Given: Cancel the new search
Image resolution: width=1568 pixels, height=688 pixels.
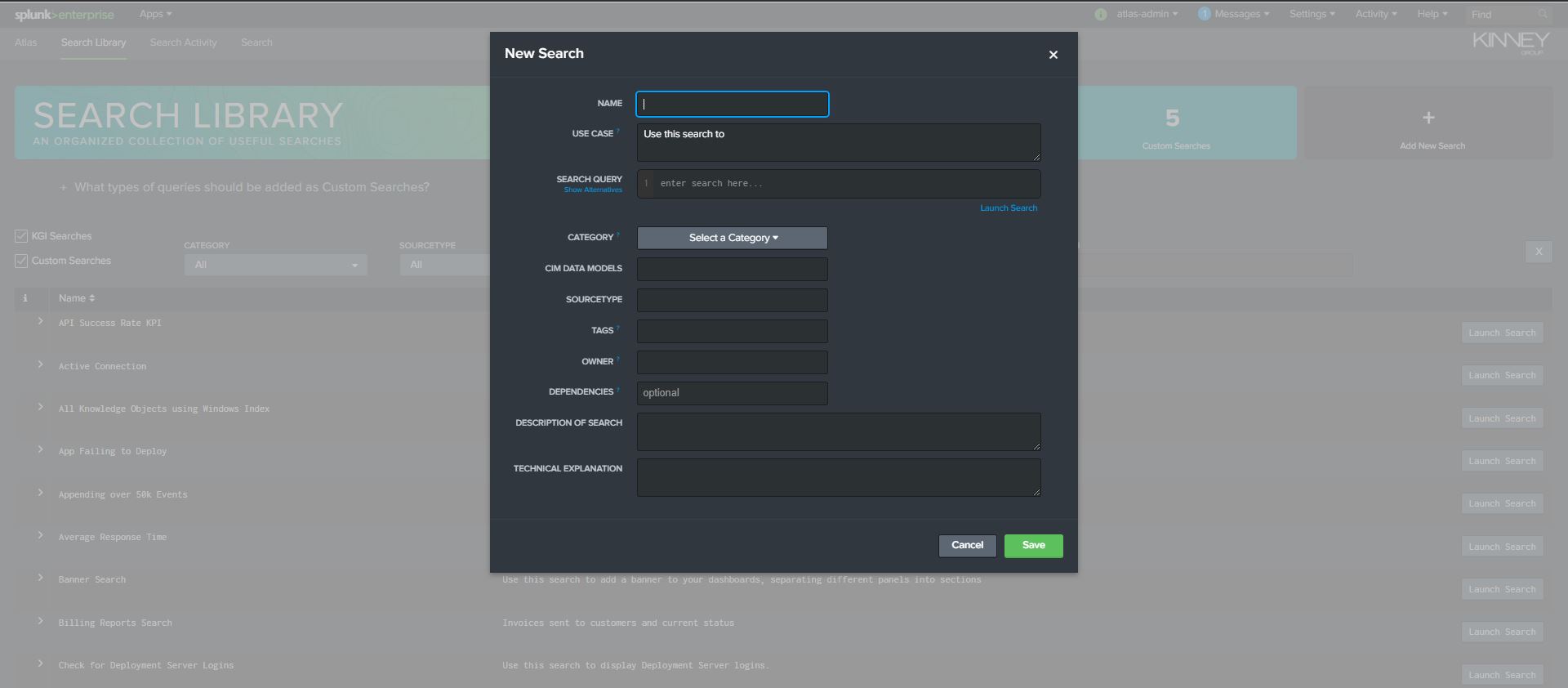Looking at the screenshot, I should pyautogui.click(x=968, y=546).
